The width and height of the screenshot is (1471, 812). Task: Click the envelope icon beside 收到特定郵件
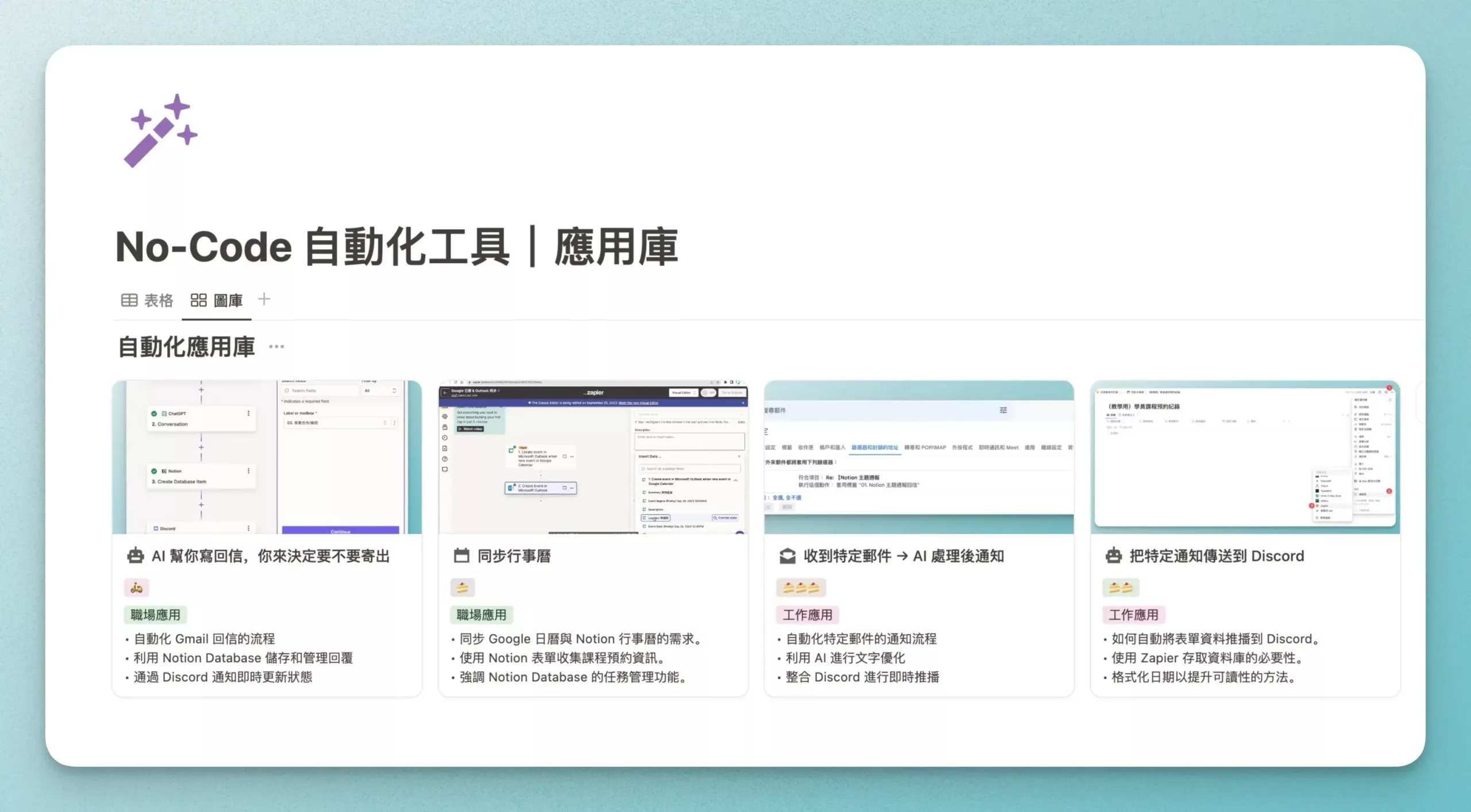tap(788, 556)
